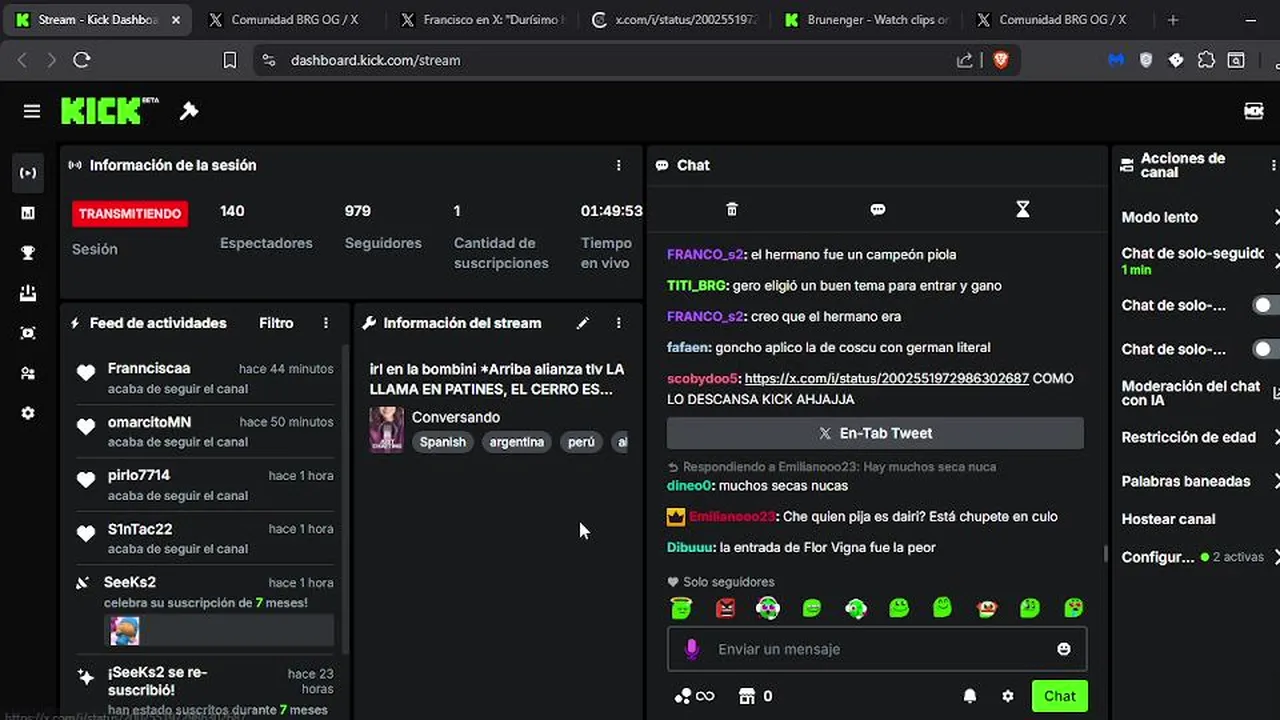Click the TRANSMITIENDO status badge
The image size is (1280, 720).
point(130,213)
